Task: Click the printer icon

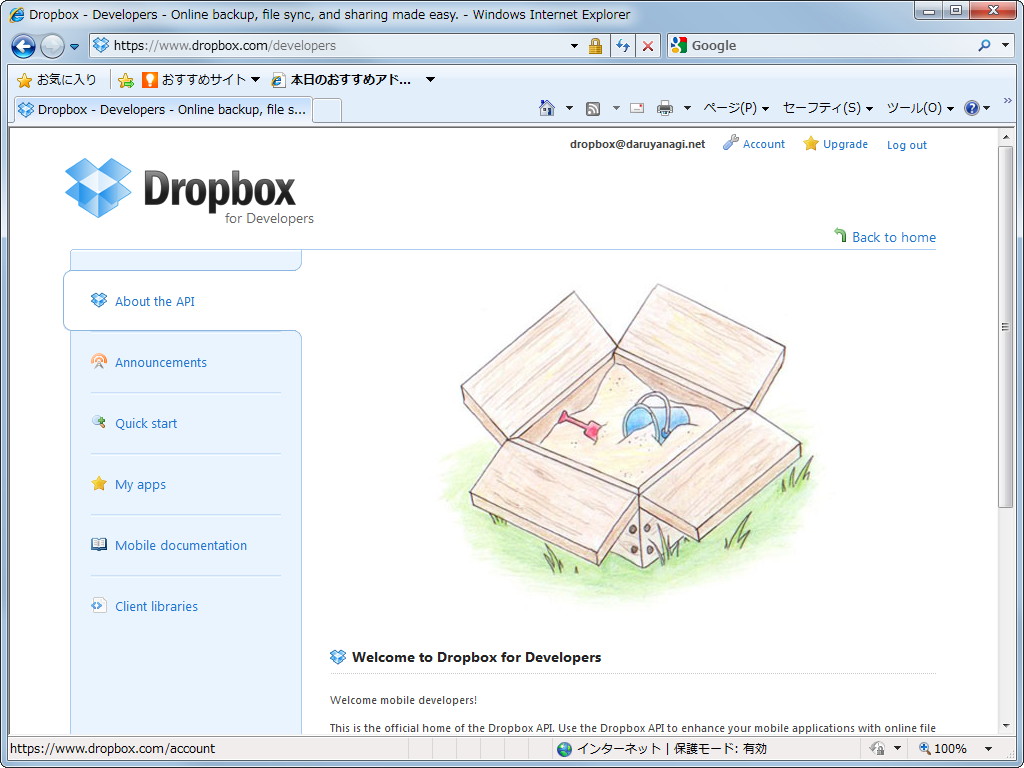Action: (665, 108)
